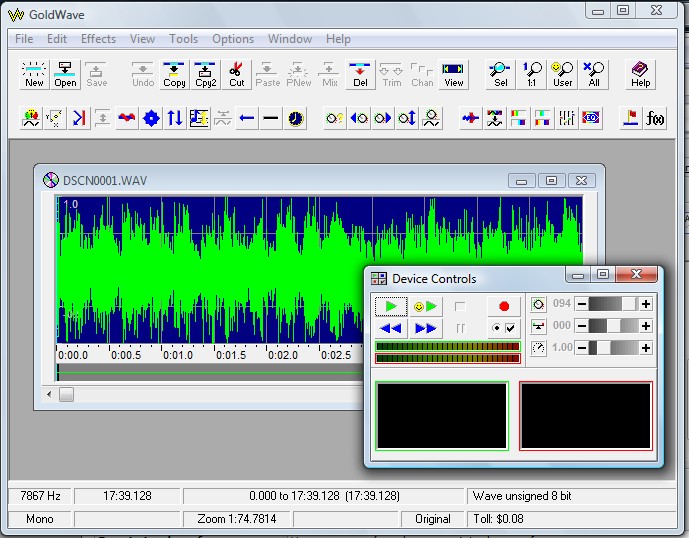Click the Cpy2 toolbar button

206,74
